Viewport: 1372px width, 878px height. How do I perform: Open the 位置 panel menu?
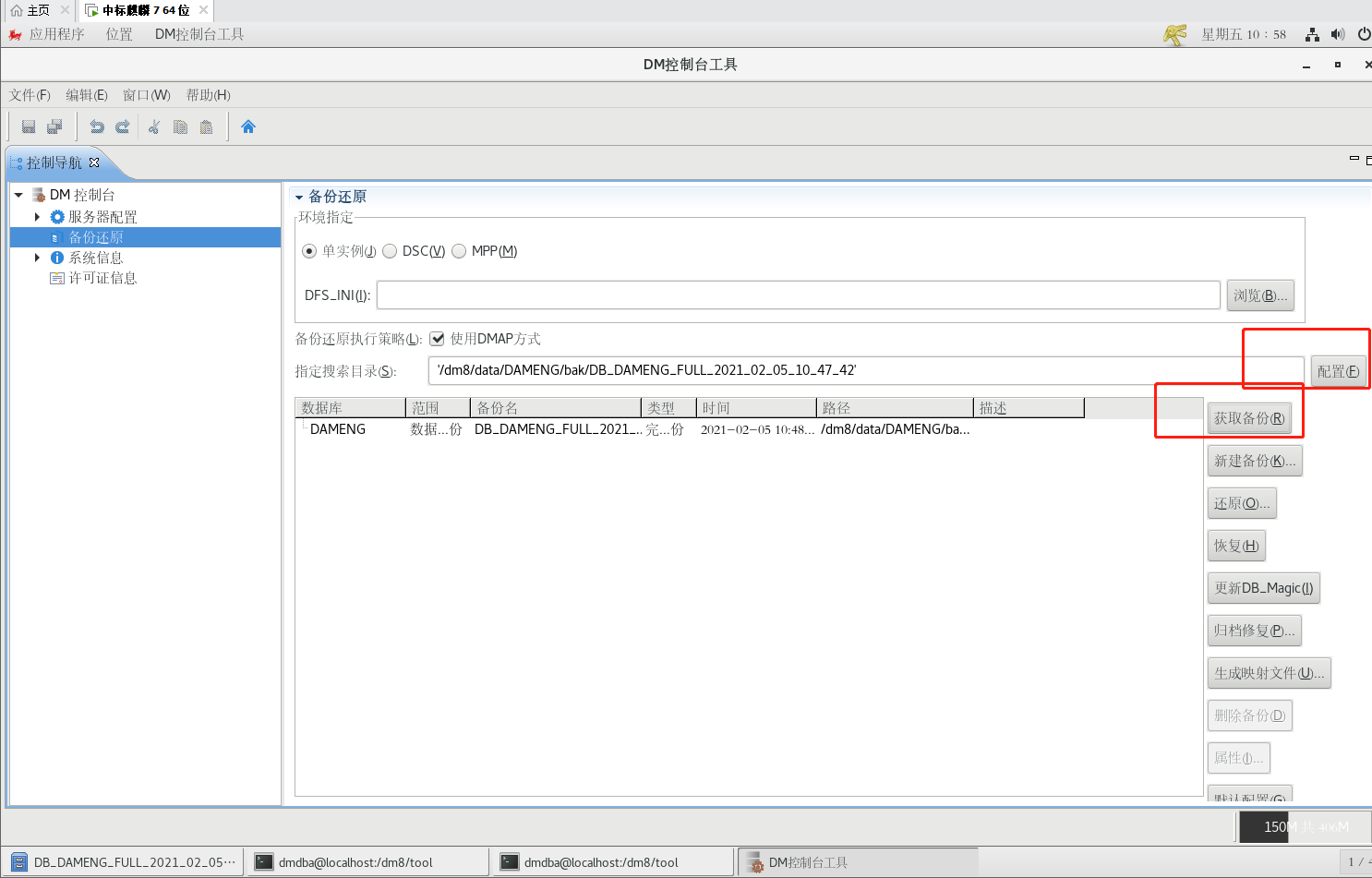(119, 34)
